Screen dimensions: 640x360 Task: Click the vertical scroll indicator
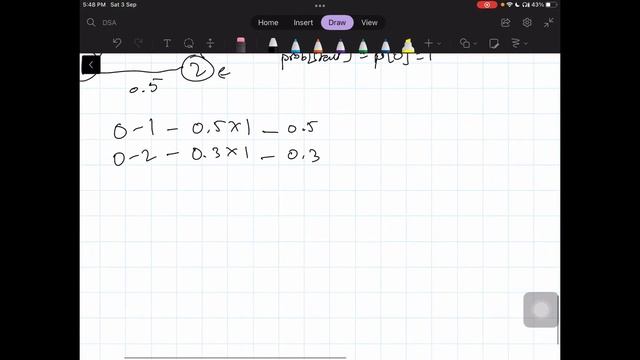[558, 320]
